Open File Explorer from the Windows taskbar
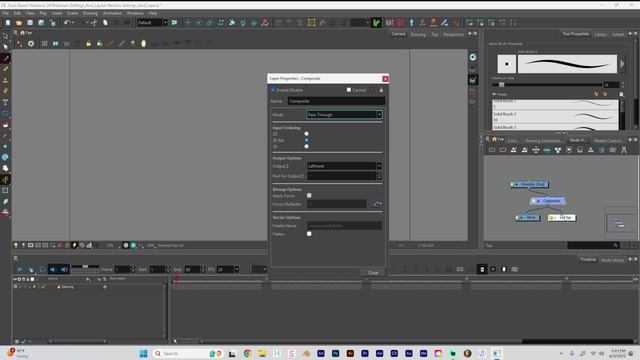Screen dimensions: 640x360 pos(262,353)
